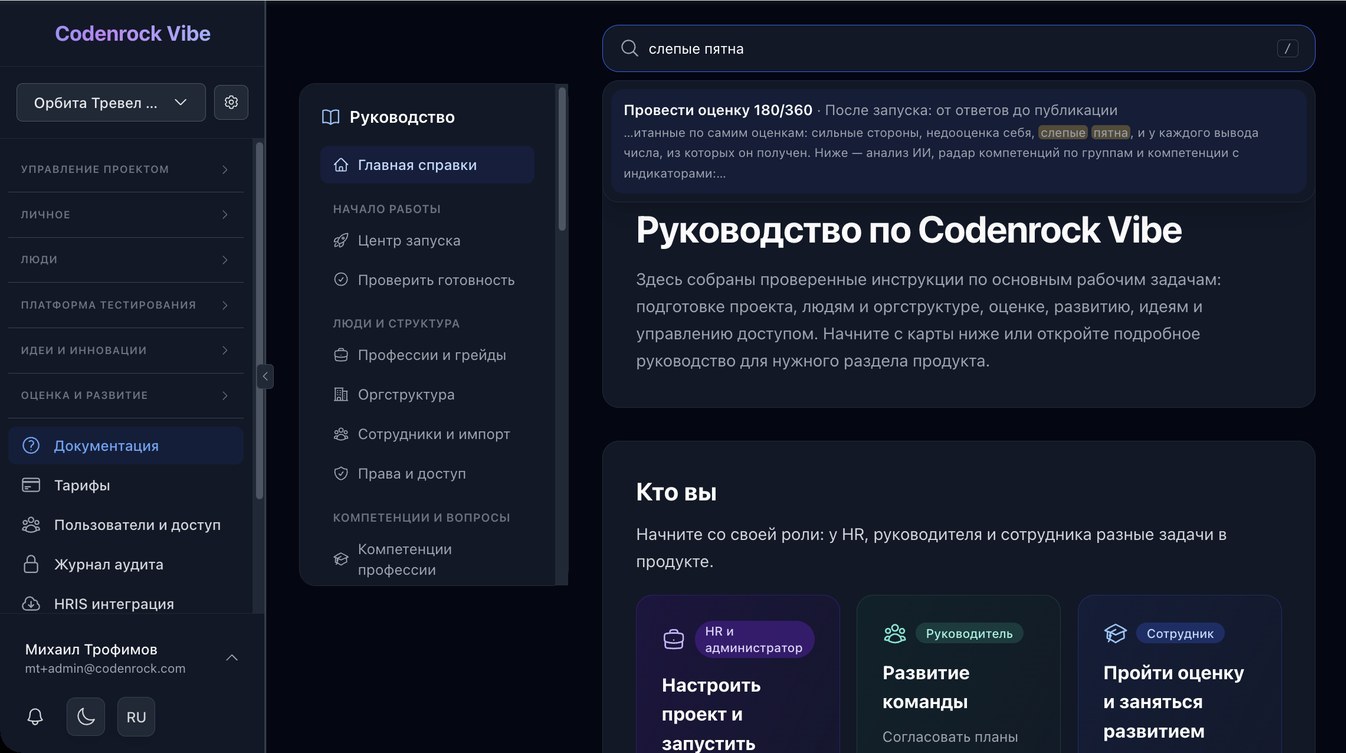The image size is (1346, 753).
Task: Collapse sidebar with the edge arrow handle
Action: 265,376
